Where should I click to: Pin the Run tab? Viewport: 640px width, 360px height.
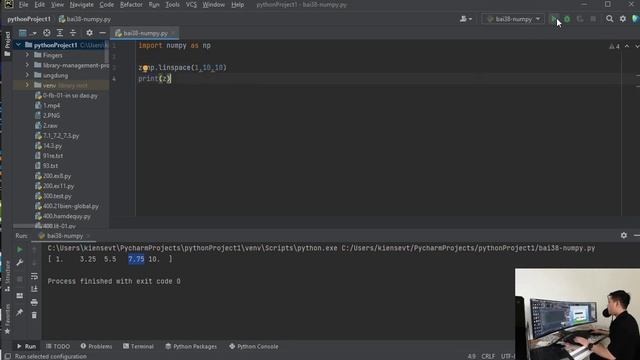pyautogui.click(x=20, y=313)
